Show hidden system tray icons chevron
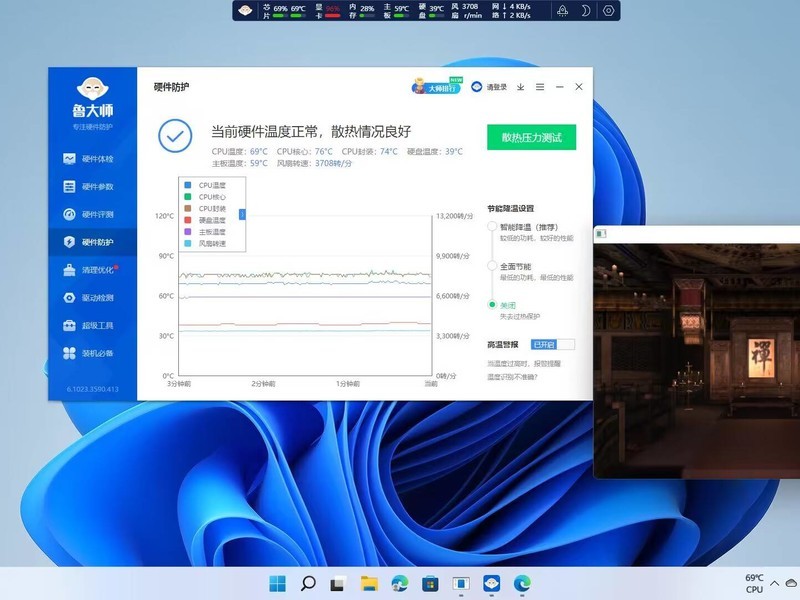The height and width of the screenshot is (600, 800). pos(774,583)
